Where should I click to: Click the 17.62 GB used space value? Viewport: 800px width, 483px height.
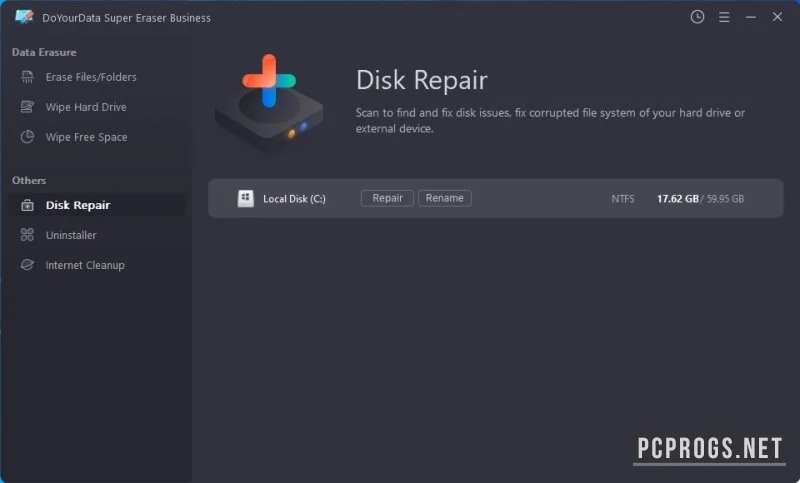coord(678,199)
